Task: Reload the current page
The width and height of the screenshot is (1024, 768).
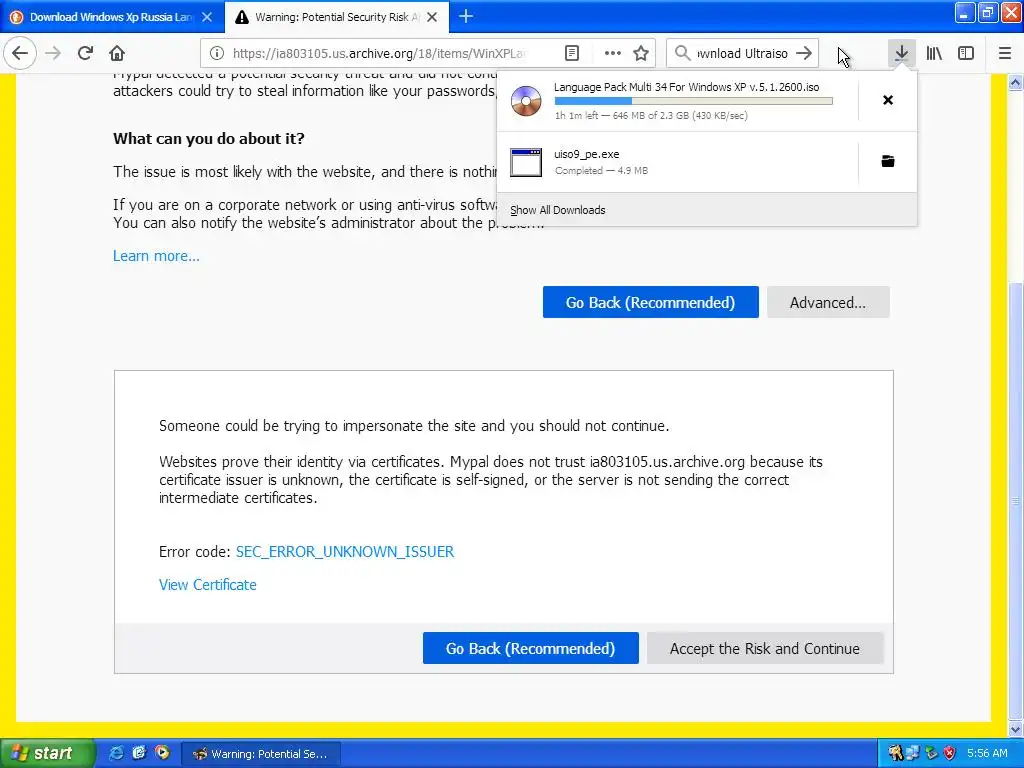Action: pos(85,53)
